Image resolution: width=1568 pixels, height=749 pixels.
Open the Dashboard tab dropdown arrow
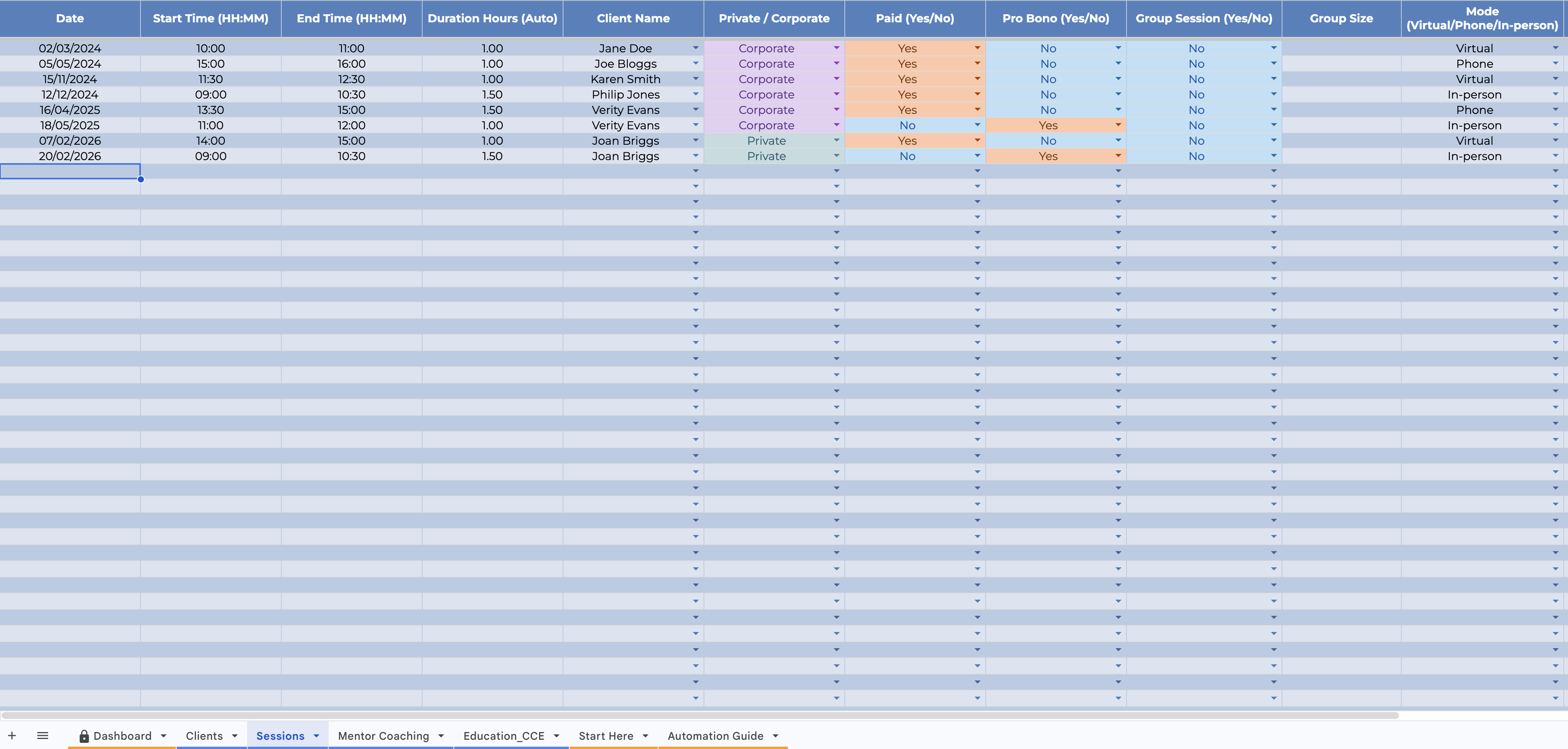(x=163, y=736)
